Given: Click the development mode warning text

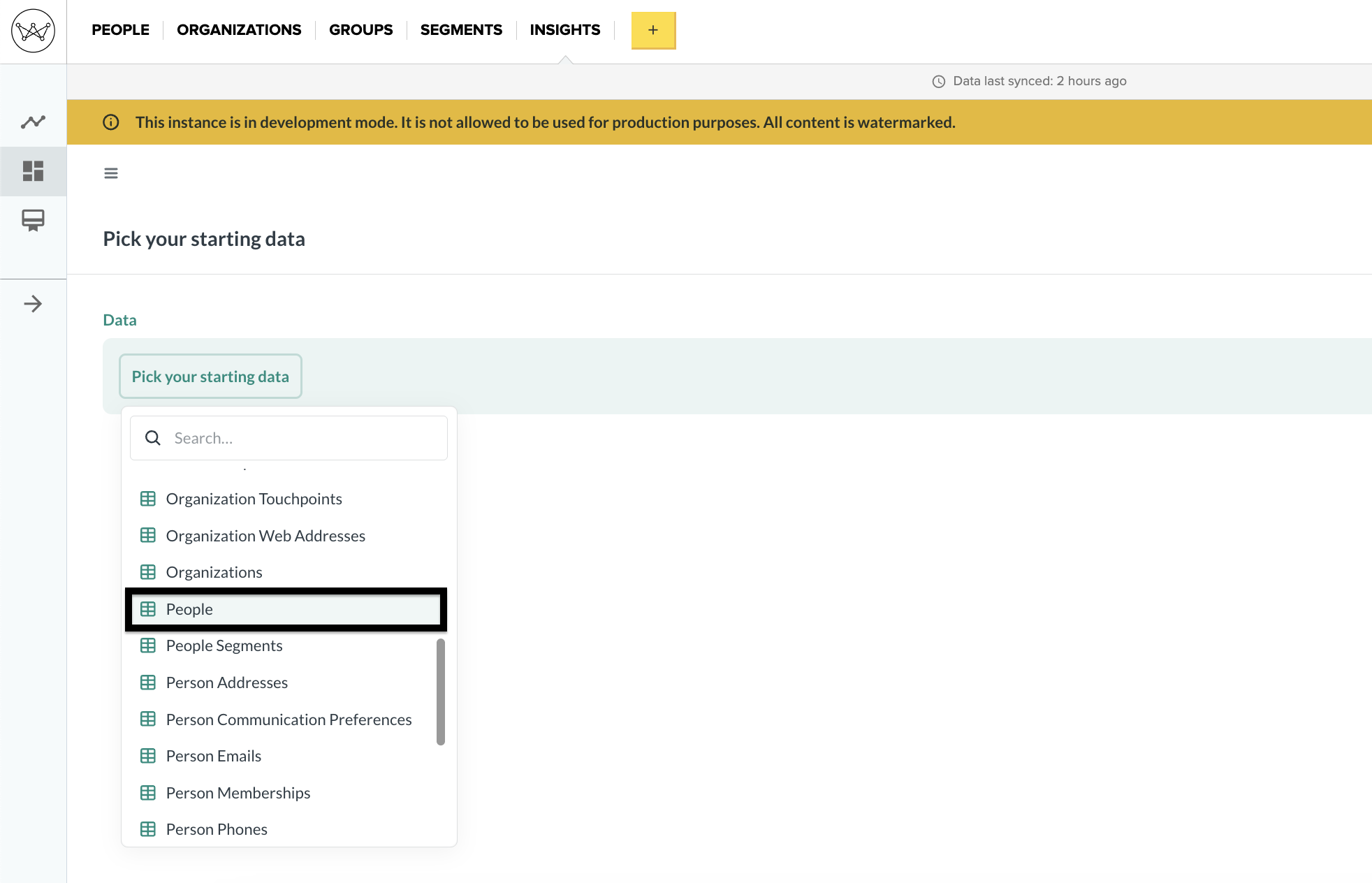Looking at the screenshot, I should (545, 122).
